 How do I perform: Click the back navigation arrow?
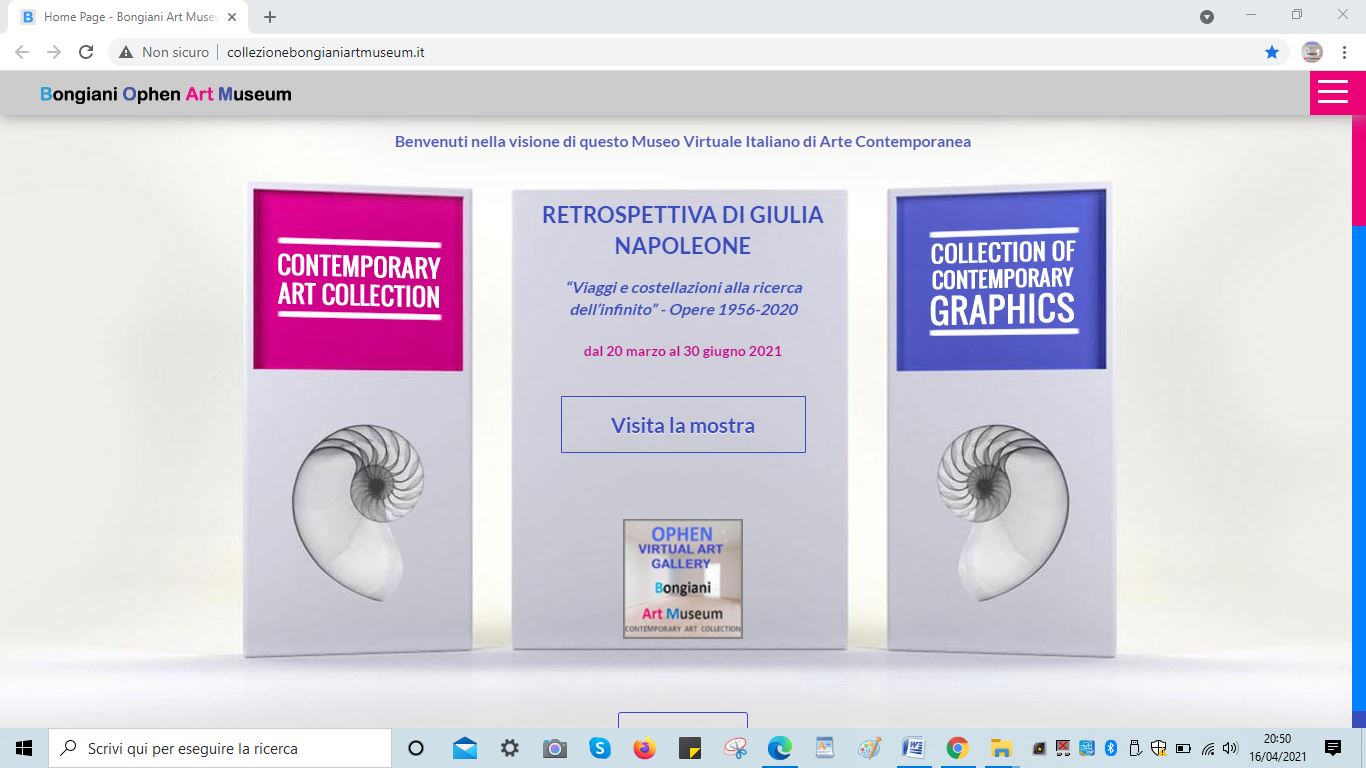[22, 52]
